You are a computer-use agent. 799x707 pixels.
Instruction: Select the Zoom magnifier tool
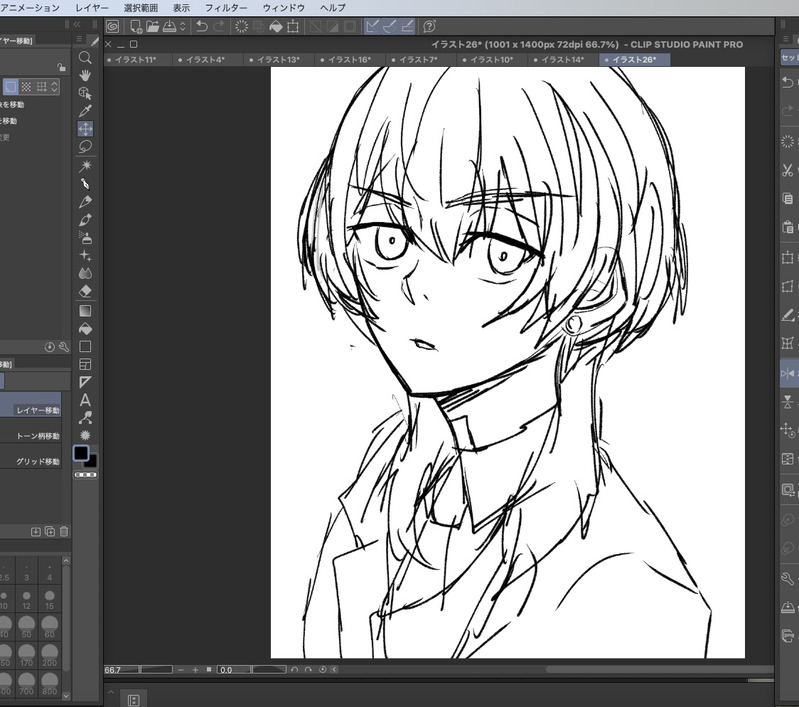click(x=85, y=58)
